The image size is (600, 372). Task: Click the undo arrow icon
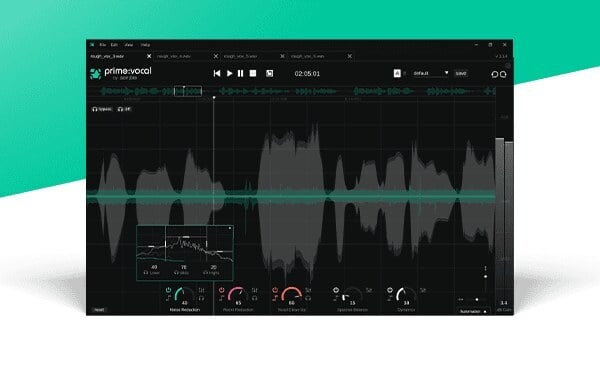pyautogui.click(x=494, y=74)
